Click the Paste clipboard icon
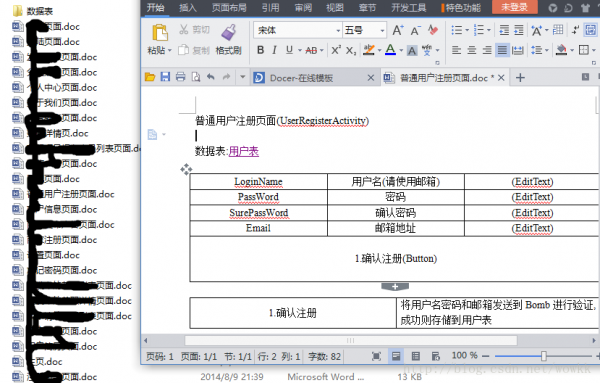This screenshot has height=383, width=600. click(160, 33)
